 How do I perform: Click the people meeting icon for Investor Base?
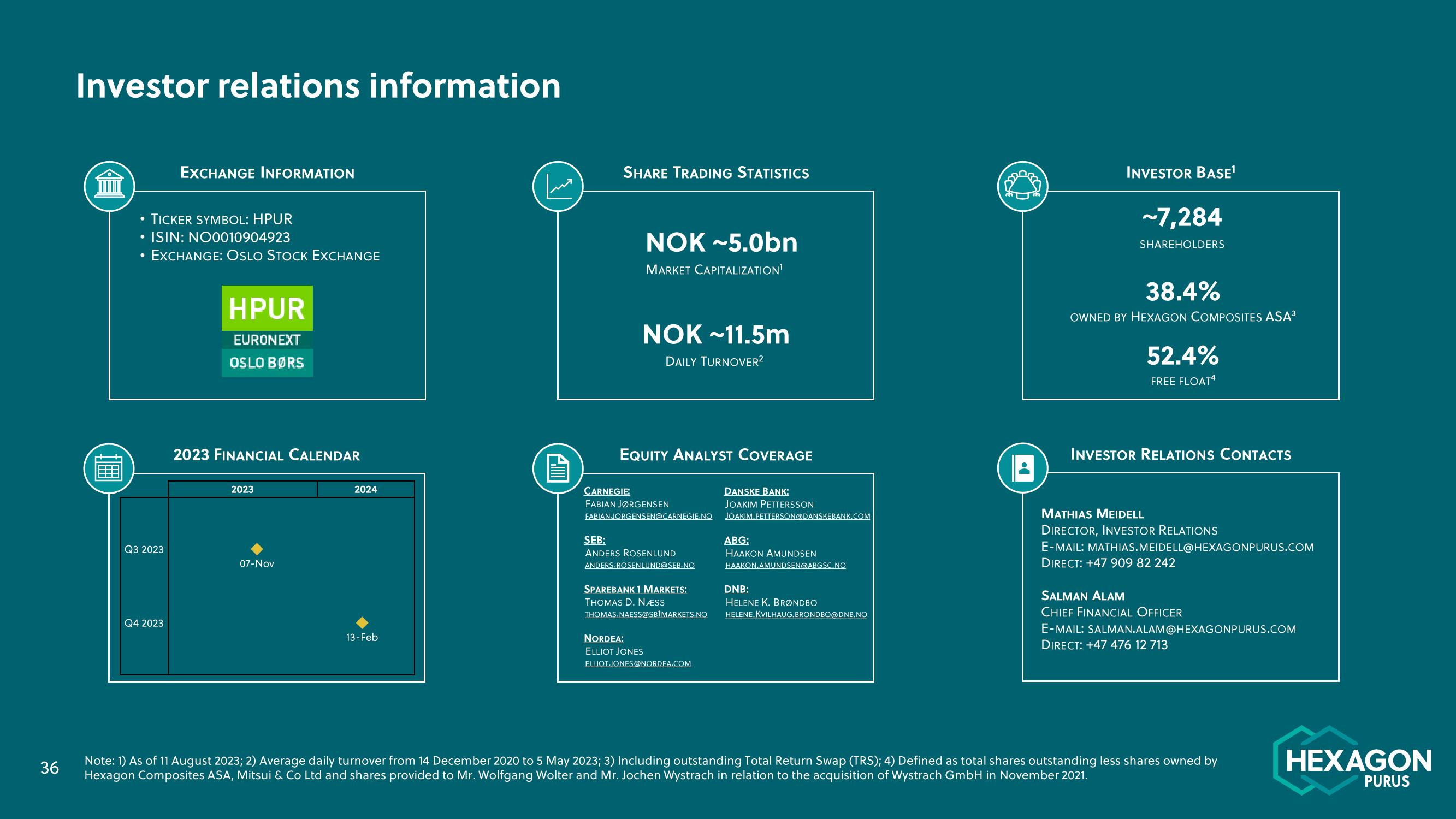coord(1022,186)
